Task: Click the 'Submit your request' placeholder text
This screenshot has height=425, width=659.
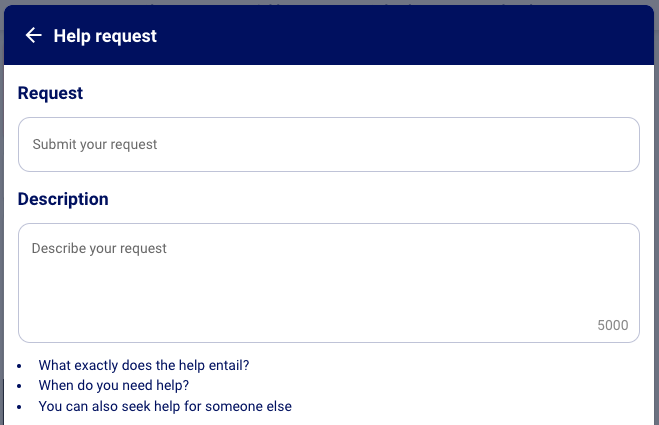Action: [x=95, y=145]
